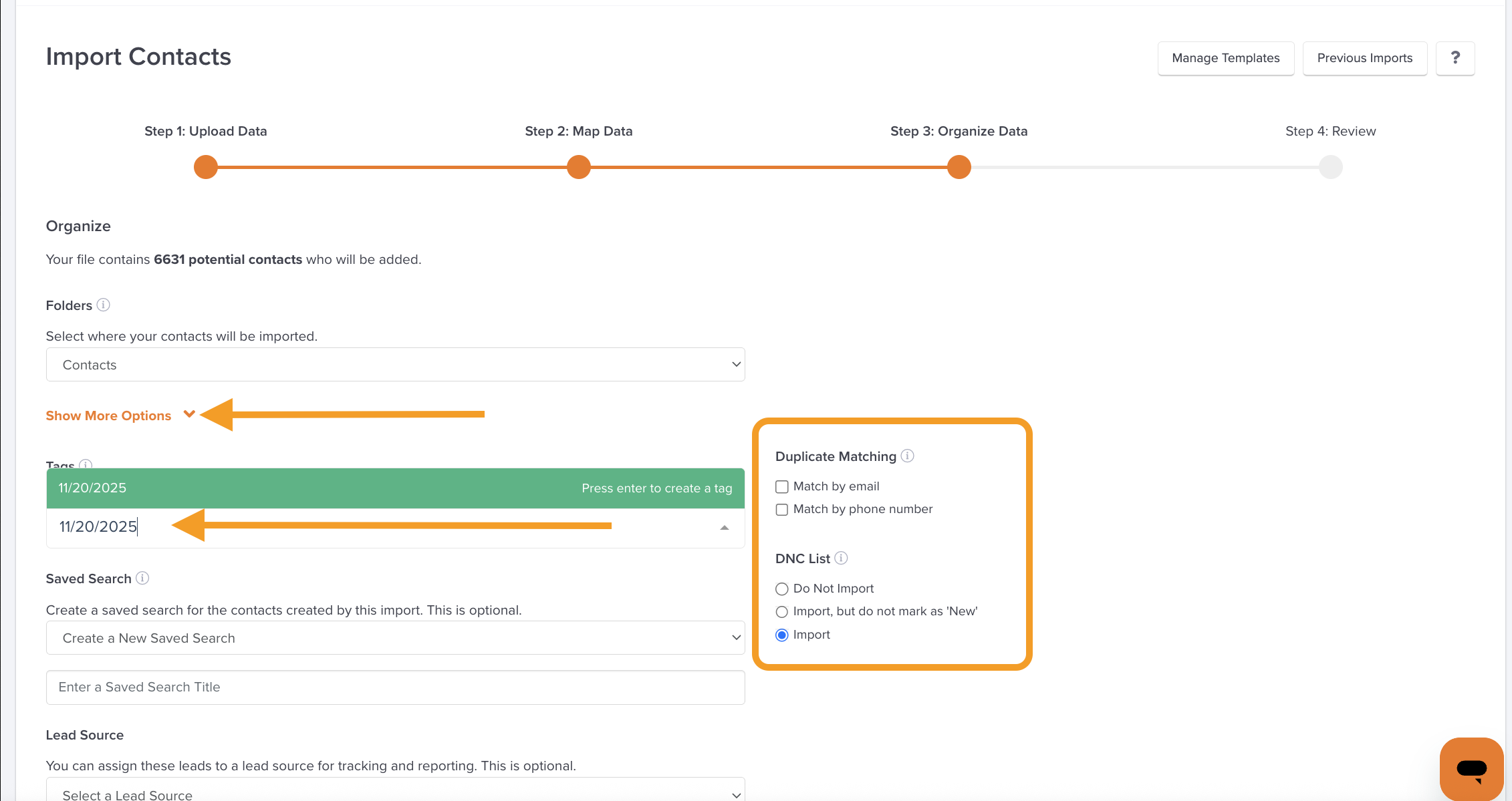Open Manage Templates

coord(1225,58)
